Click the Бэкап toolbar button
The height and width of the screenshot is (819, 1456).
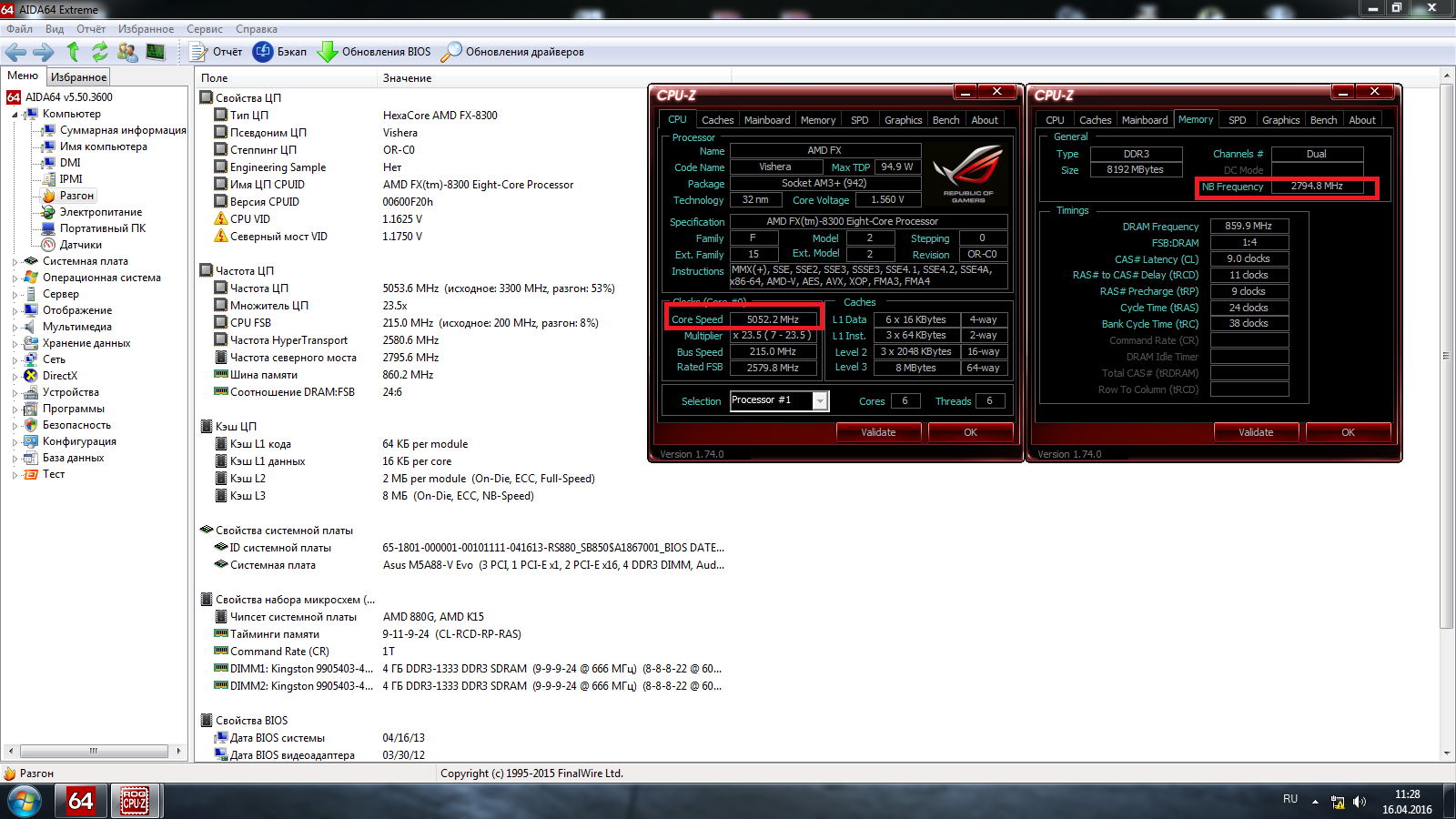280,52
